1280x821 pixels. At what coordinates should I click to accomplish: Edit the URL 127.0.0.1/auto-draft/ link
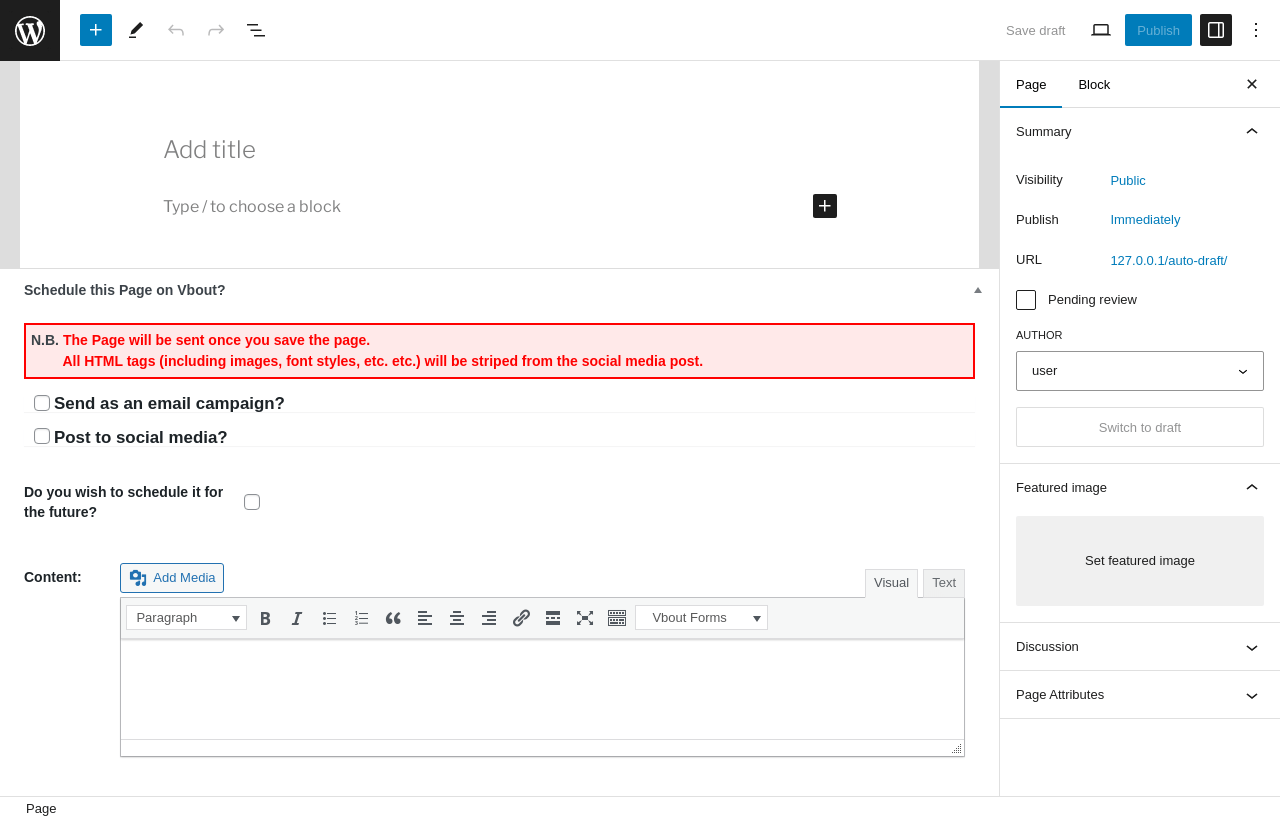point(1169,260)
